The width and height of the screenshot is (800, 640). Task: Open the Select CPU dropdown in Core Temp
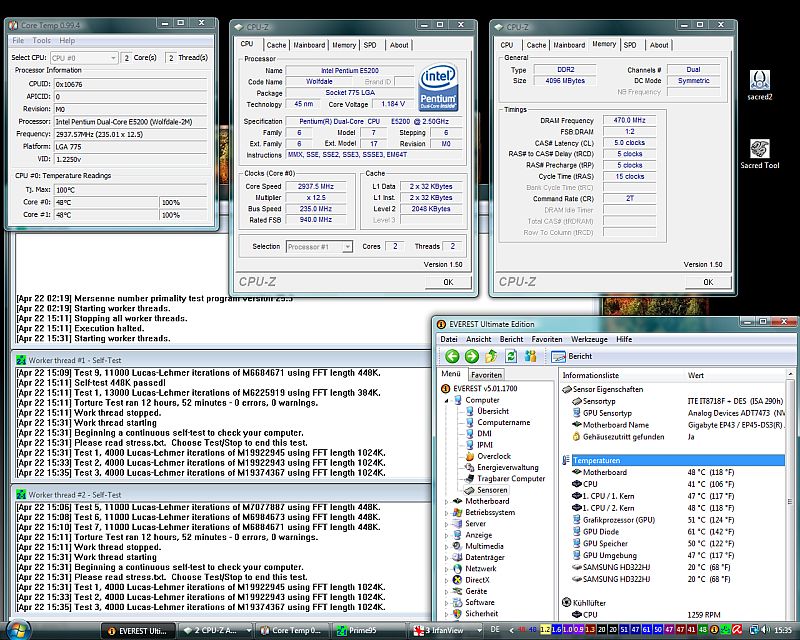click(84, 58)
